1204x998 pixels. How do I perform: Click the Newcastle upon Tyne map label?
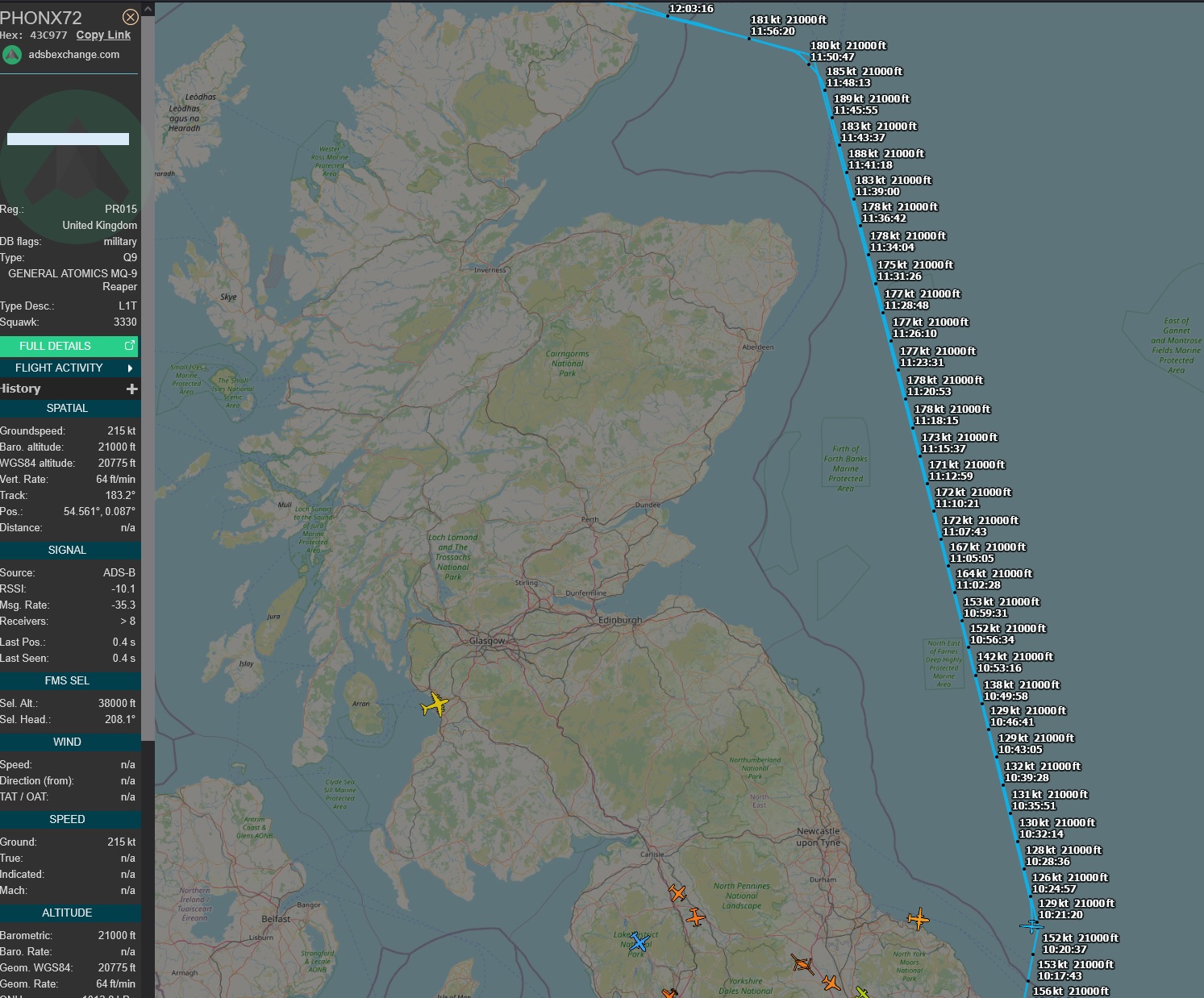coord(819,837)
